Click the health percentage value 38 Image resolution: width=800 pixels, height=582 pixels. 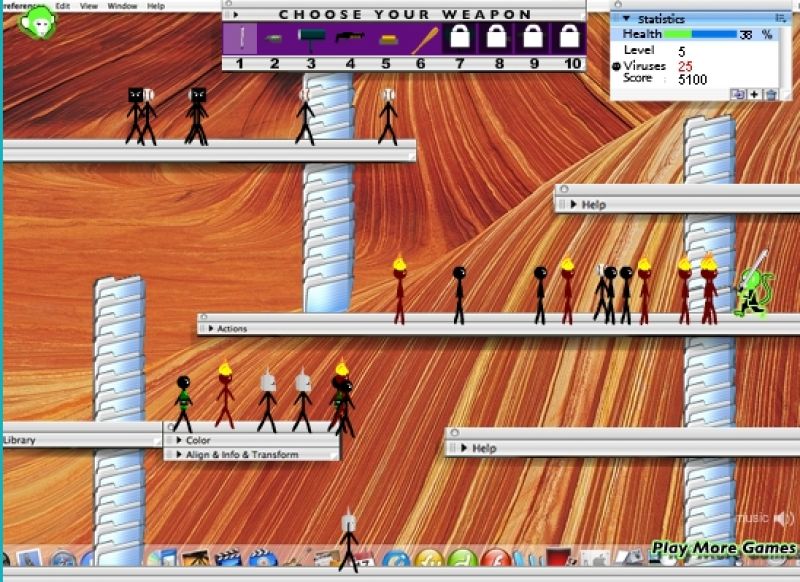click(x=746, y=35)
